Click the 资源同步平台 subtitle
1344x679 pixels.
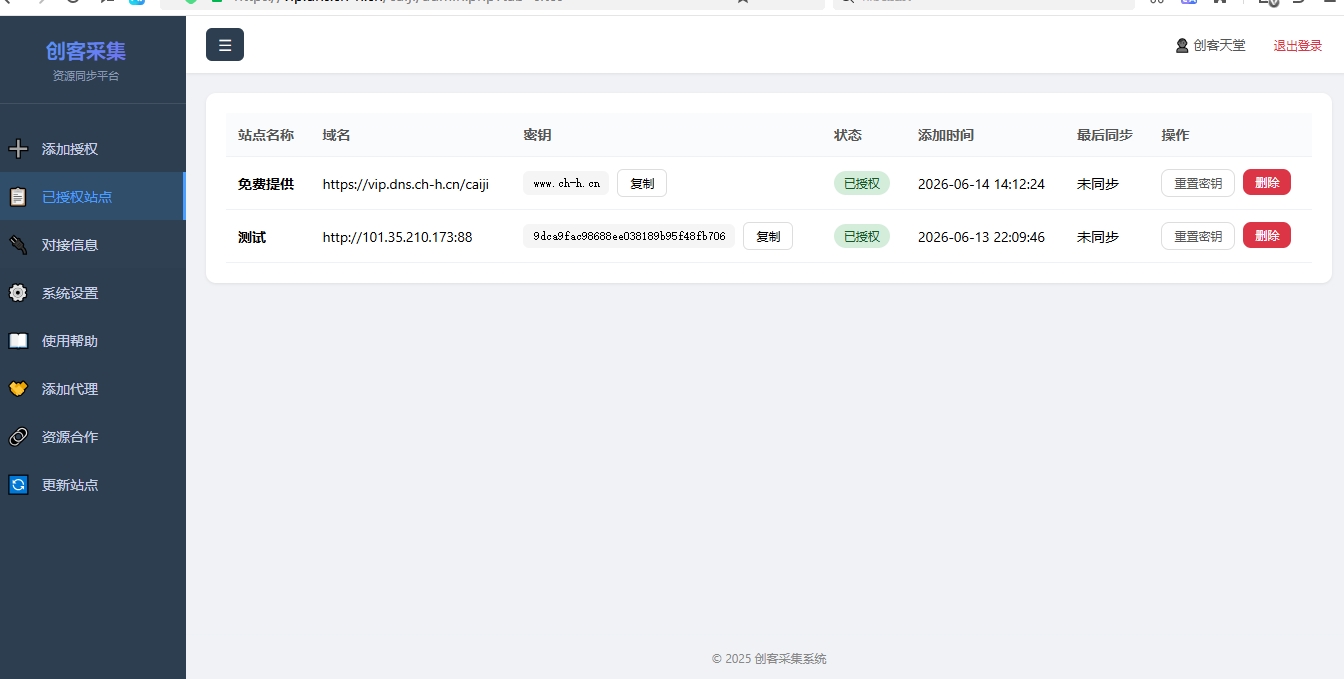pos(86,76)
